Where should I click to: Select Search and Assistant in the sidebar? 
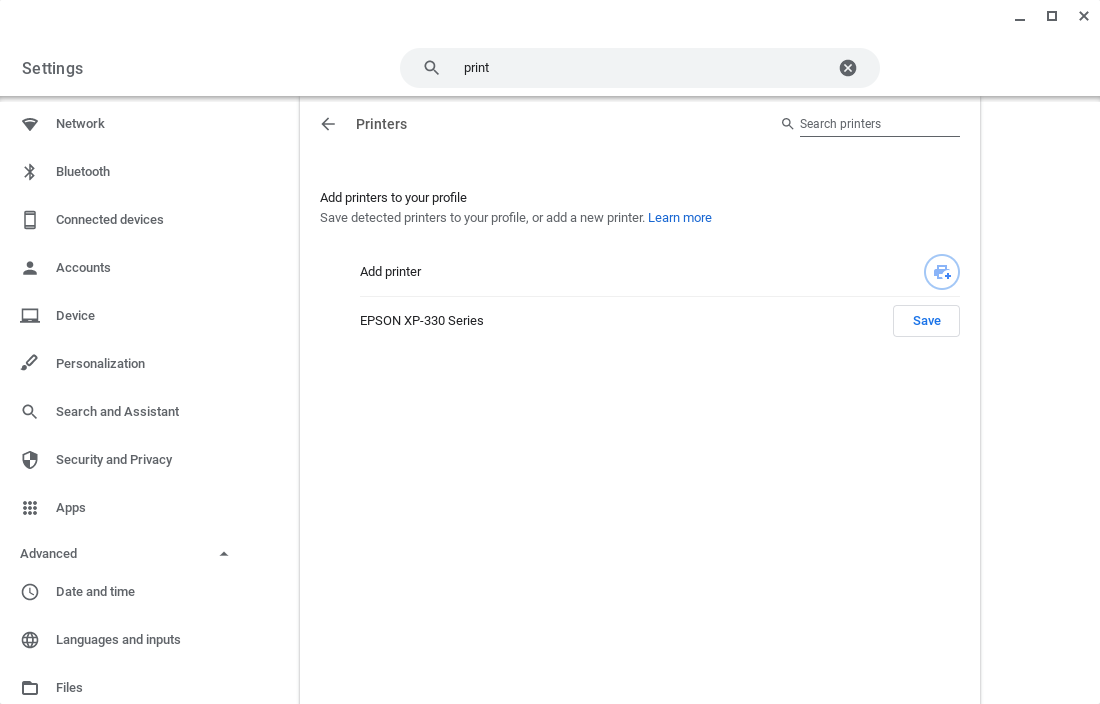pos(117,412)
